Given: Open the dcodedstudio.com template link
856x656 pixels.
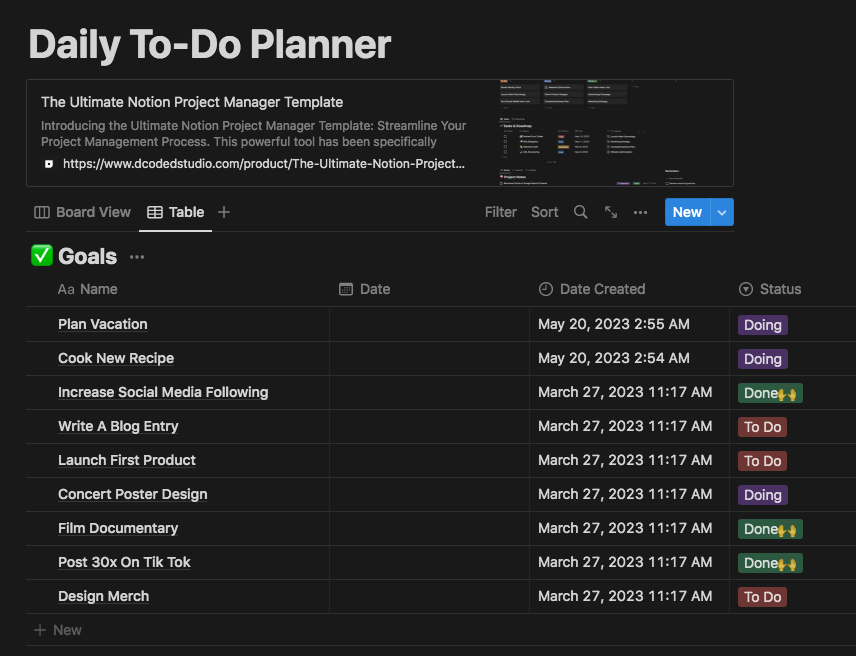Looking at the screenshot, I should click(264, 163).
